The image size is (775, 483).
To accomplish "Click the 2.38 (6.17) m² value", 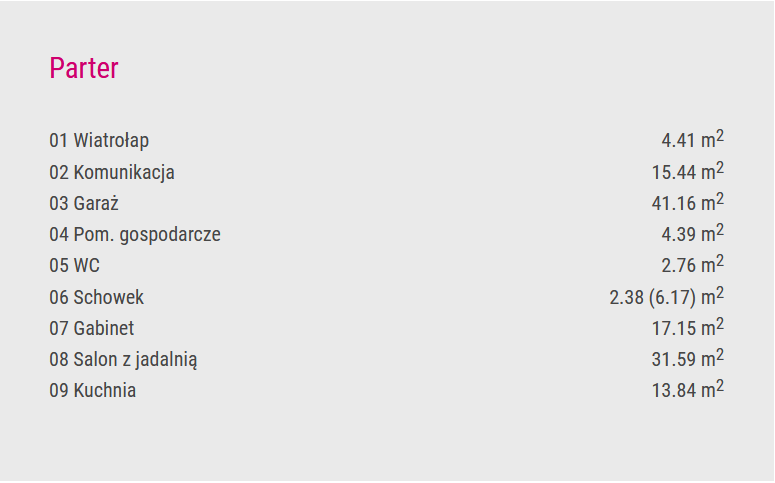I will click(x=667, y=296).
